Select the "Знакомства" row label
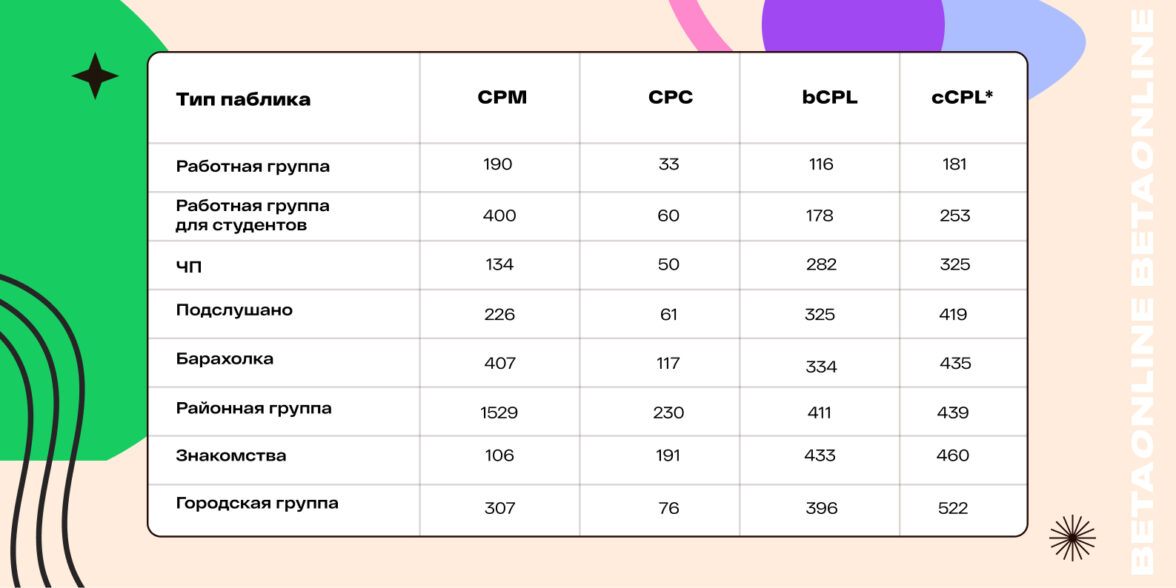 click(x=231, y=456)
